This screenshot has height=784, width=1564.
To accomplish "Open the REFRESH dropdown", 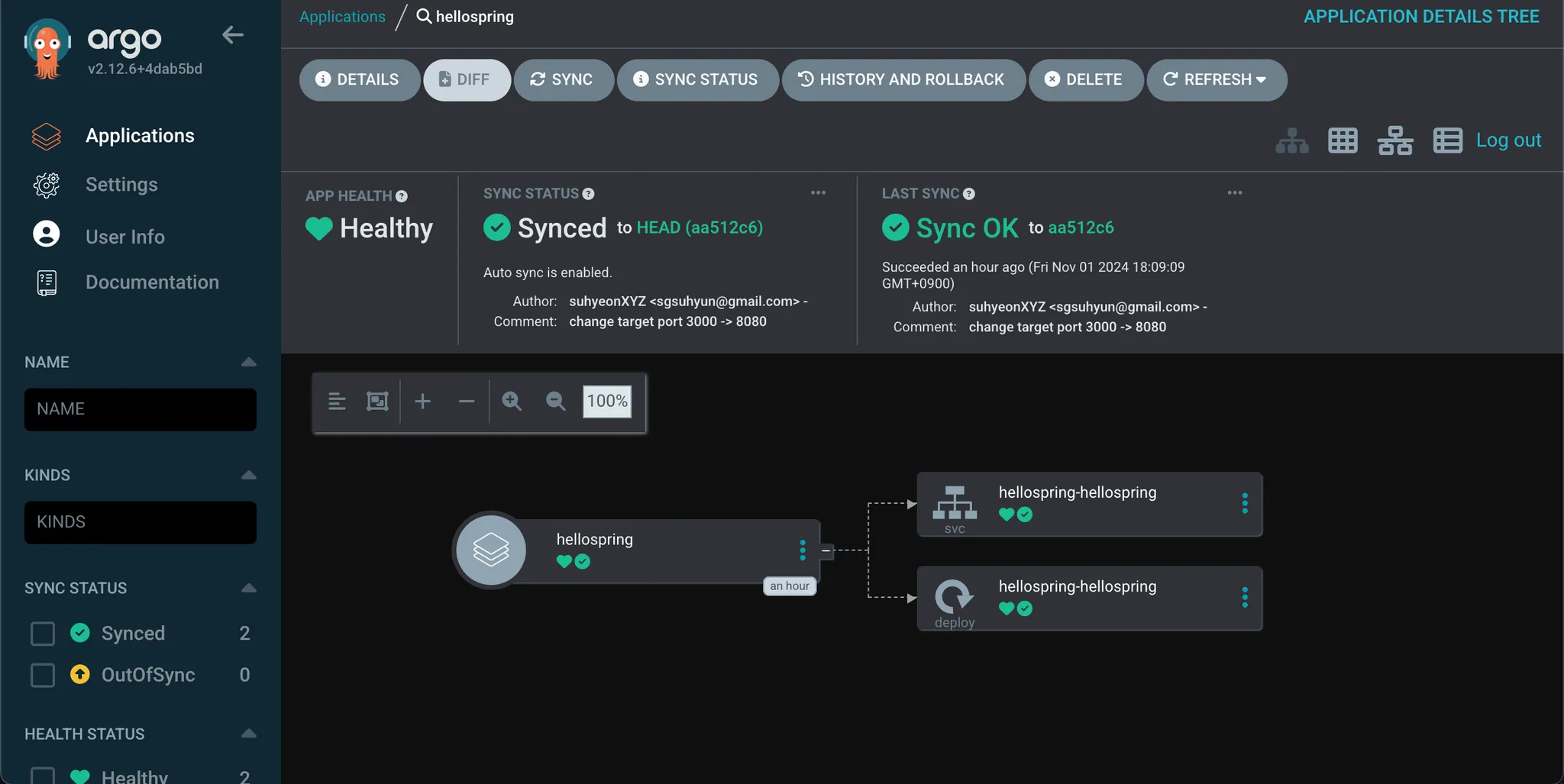I will (1217, 79).
